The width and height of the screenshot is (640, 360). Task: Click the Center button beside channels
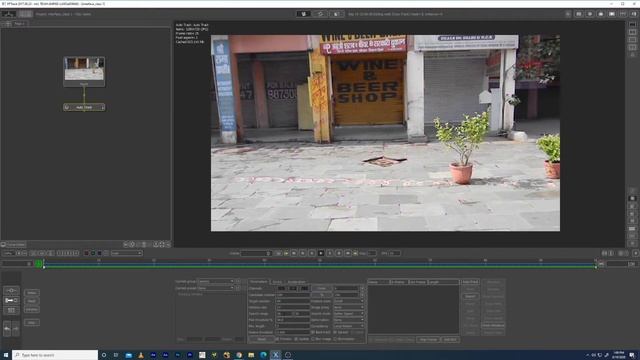(x=322, y=288)
